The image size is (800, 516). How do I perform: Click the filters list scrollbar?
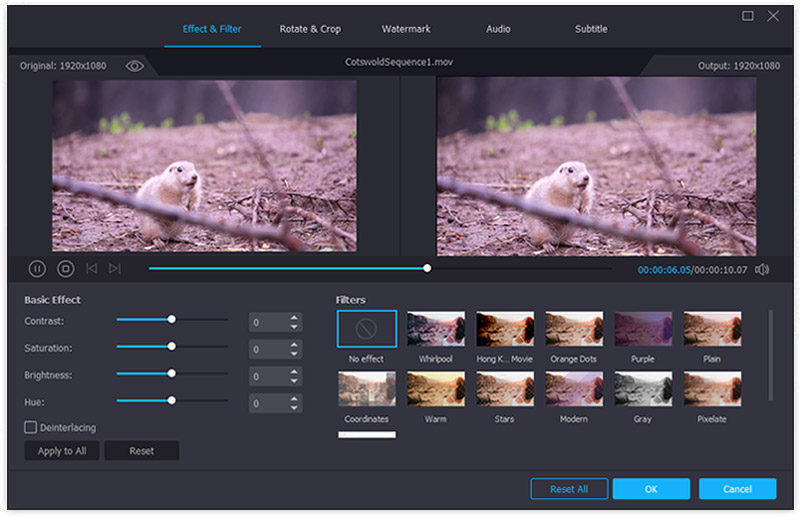coord(769,355)
